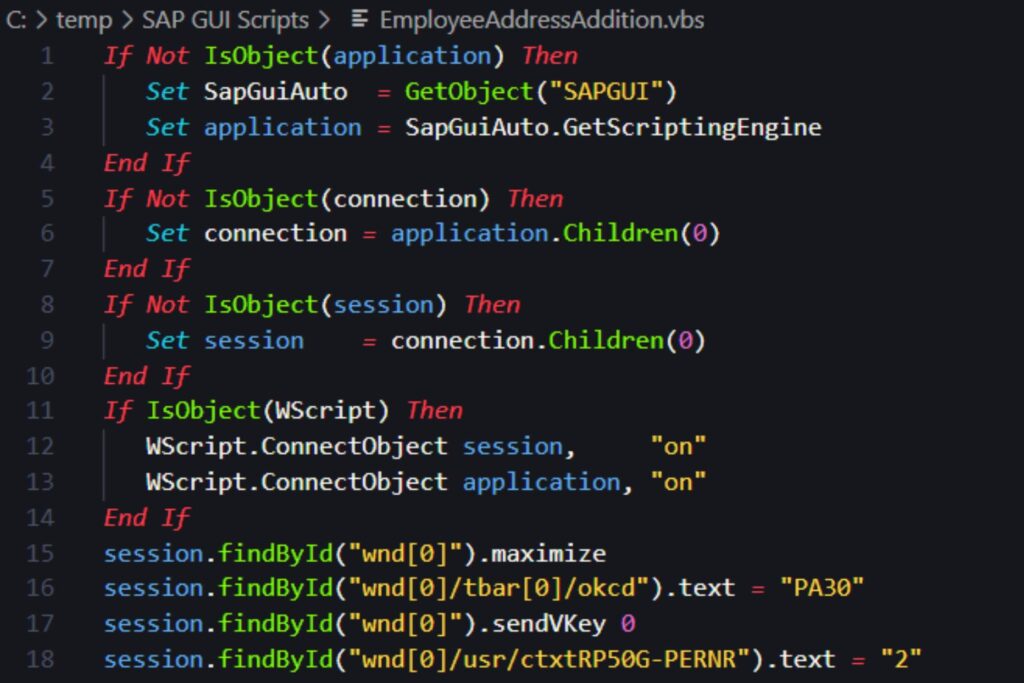Expand the chevron between C: and temp
Viewport: 1024px width, 683px height.
pos(42,19)
